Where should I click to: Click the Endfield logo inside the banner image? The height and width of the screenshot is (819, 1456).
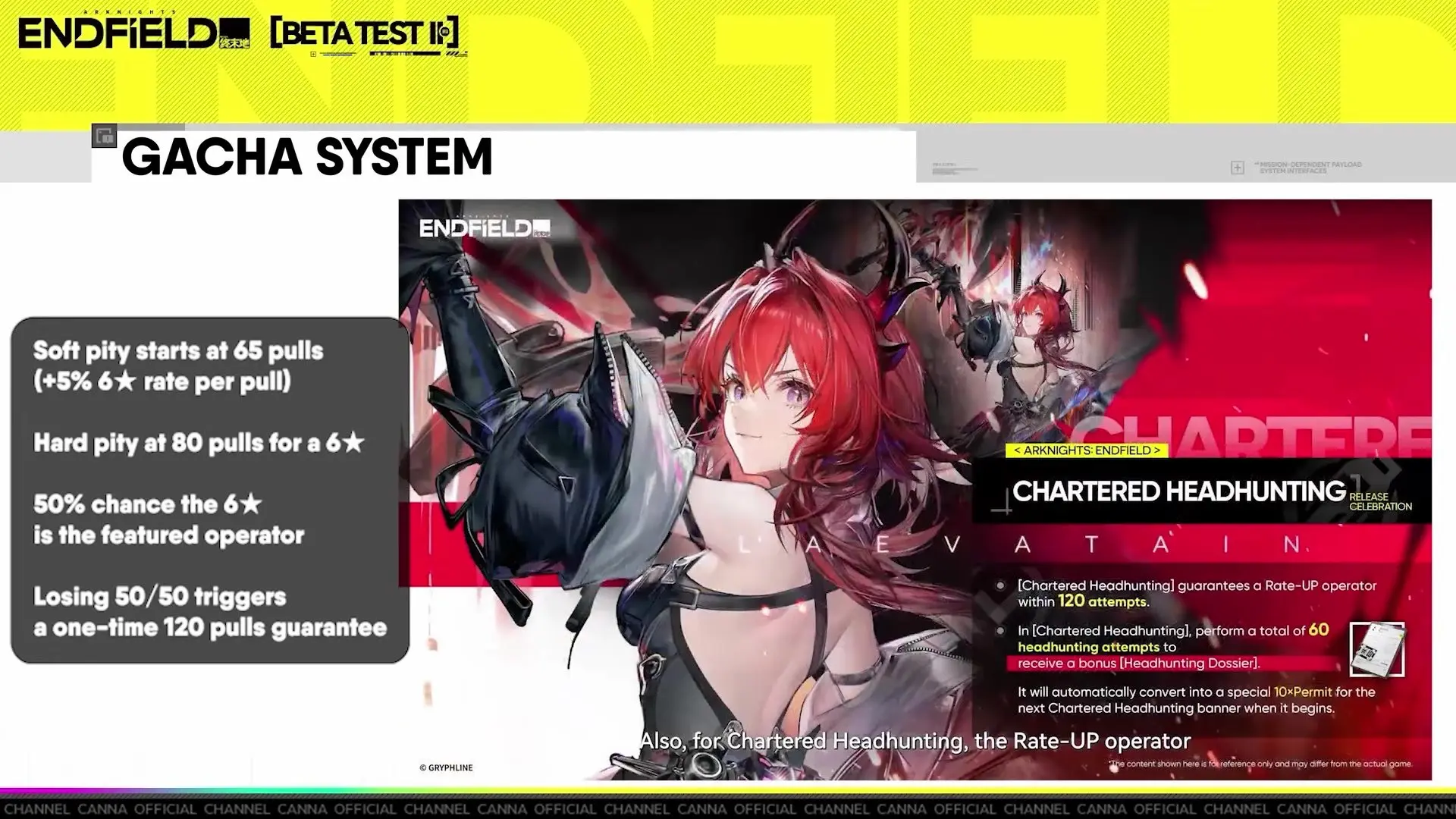485,228
